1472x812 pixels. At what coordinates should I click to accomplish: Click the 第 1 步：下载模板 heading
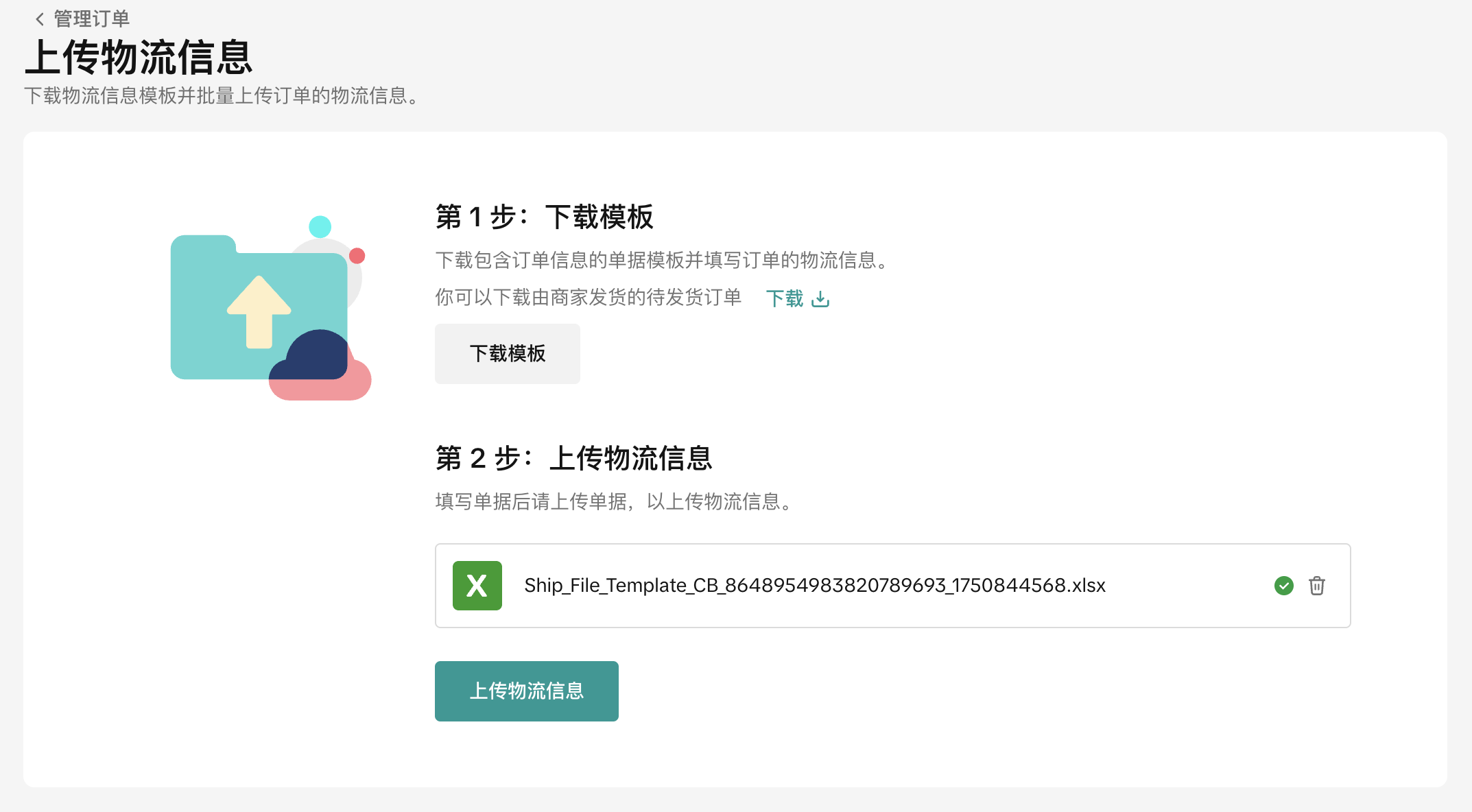click(545, 217)
